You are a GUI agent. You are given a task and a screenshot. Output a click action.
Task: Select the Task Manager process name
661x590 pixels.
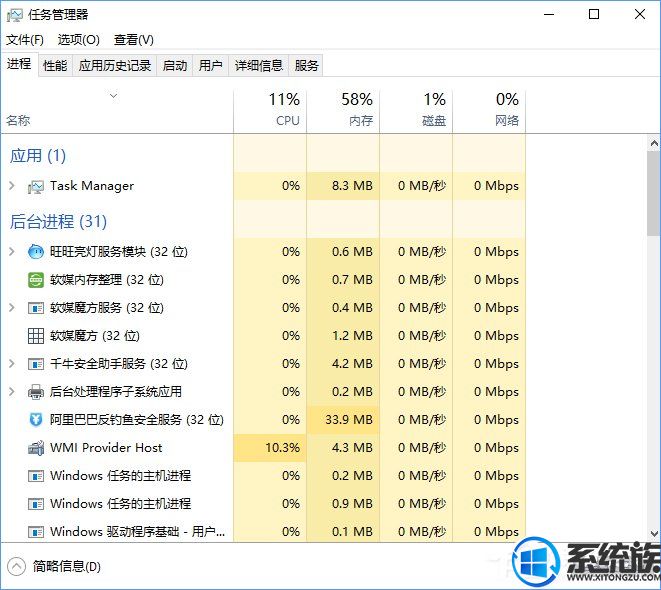coord(92,186)
